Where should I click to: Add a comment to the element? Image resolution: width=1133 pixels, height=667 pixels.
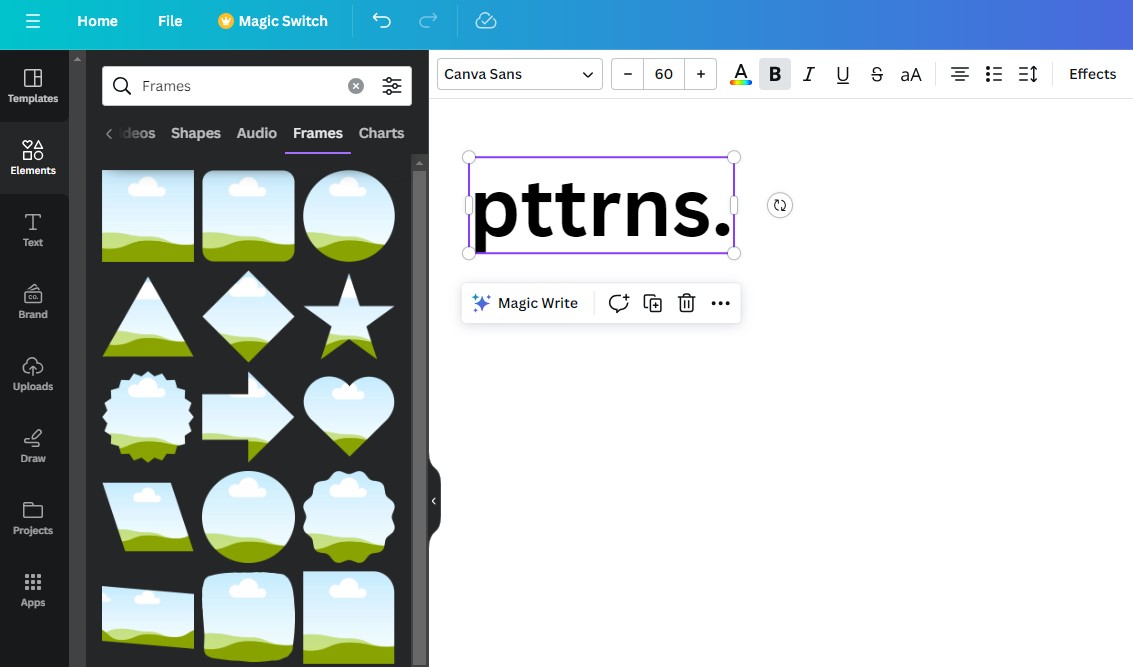[x=619, y=303]
